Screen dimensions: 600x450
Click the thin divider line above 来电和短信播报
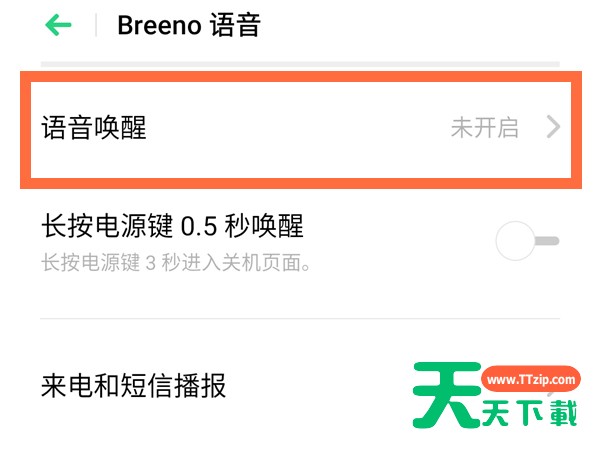point(300,318)
